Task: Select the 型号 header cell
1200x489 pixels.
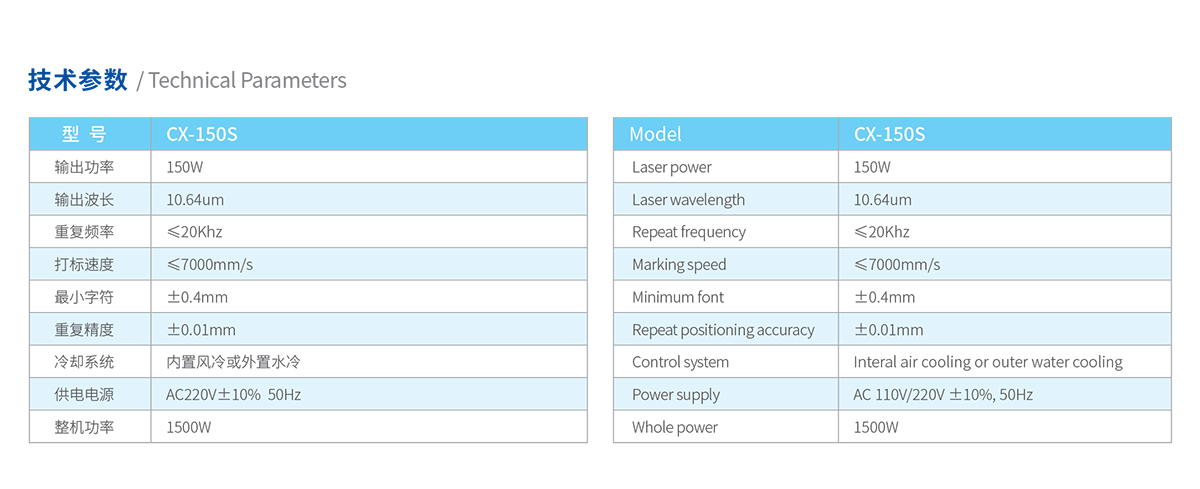Action: (84, 134)
